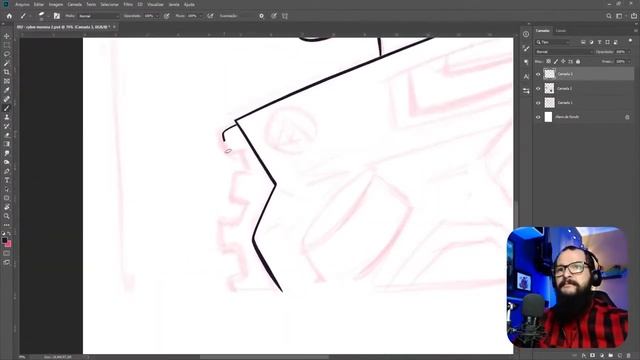
Task: Select the Crop tool
Action: coord(7,72)
